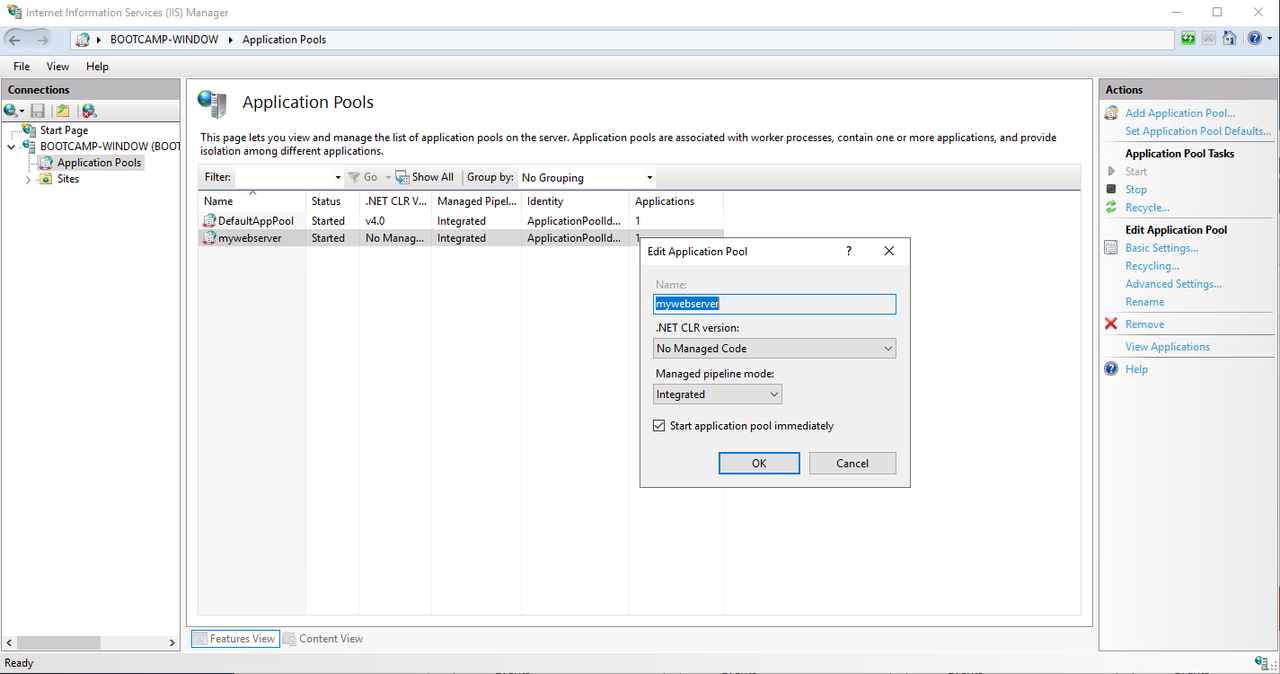The height and width of the screenshot is (674, 1280).
Task: Open the Help menu
Action: tap(97, 66)
